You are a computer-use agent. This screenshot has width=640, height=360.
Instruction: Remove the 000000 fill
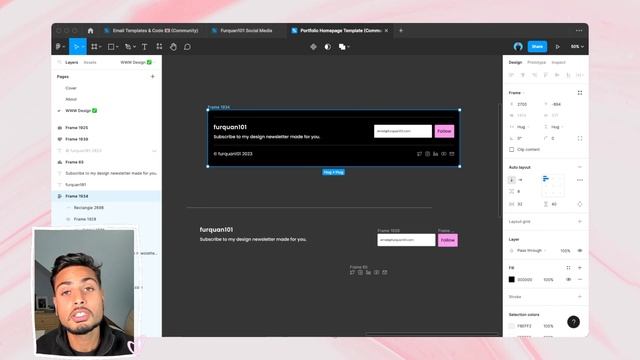click(580, 280)
